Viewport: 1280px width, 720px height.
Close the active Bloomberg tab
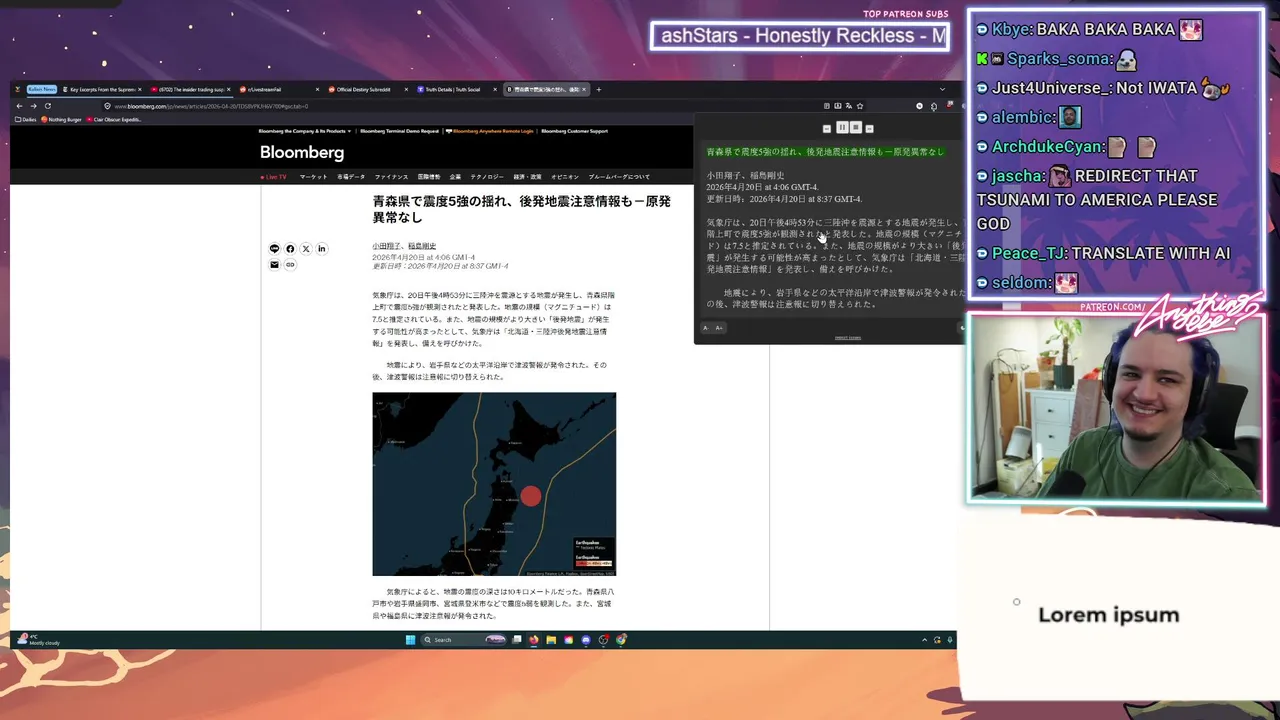pos(584,89)
